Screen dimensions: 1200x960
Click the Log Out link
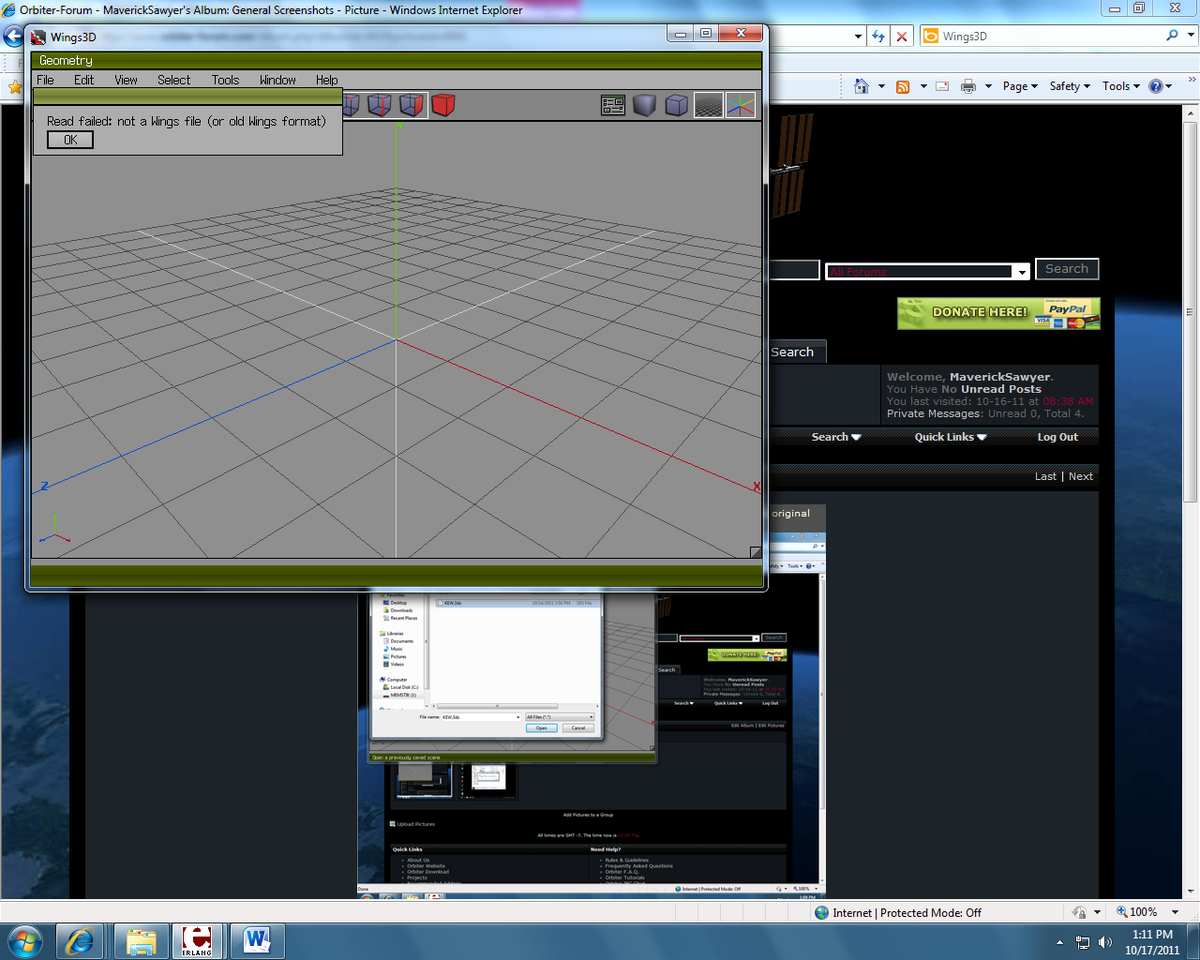[1057, 437]
